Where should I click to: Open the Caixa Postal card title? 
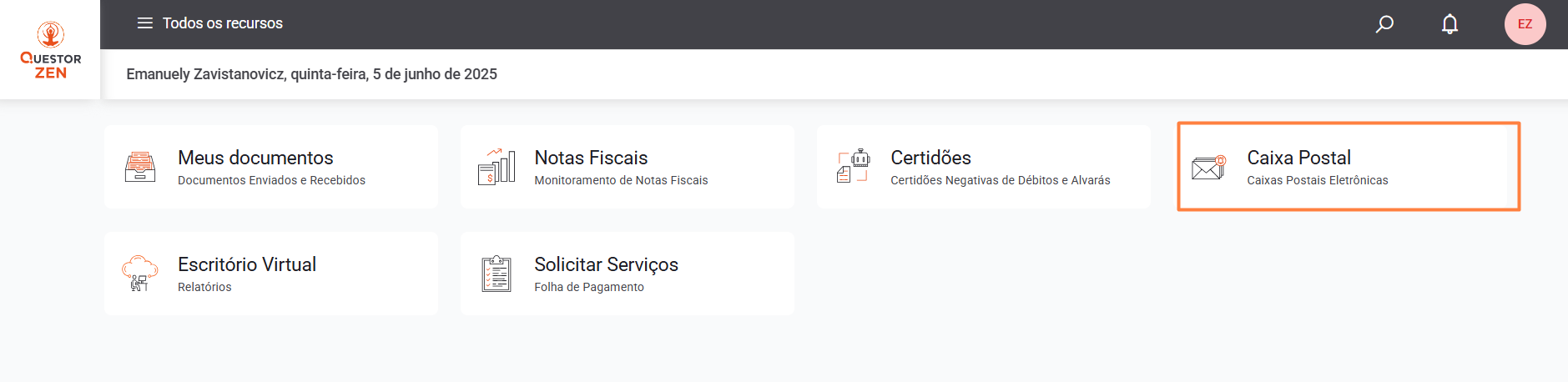(x=1298, y=158)
